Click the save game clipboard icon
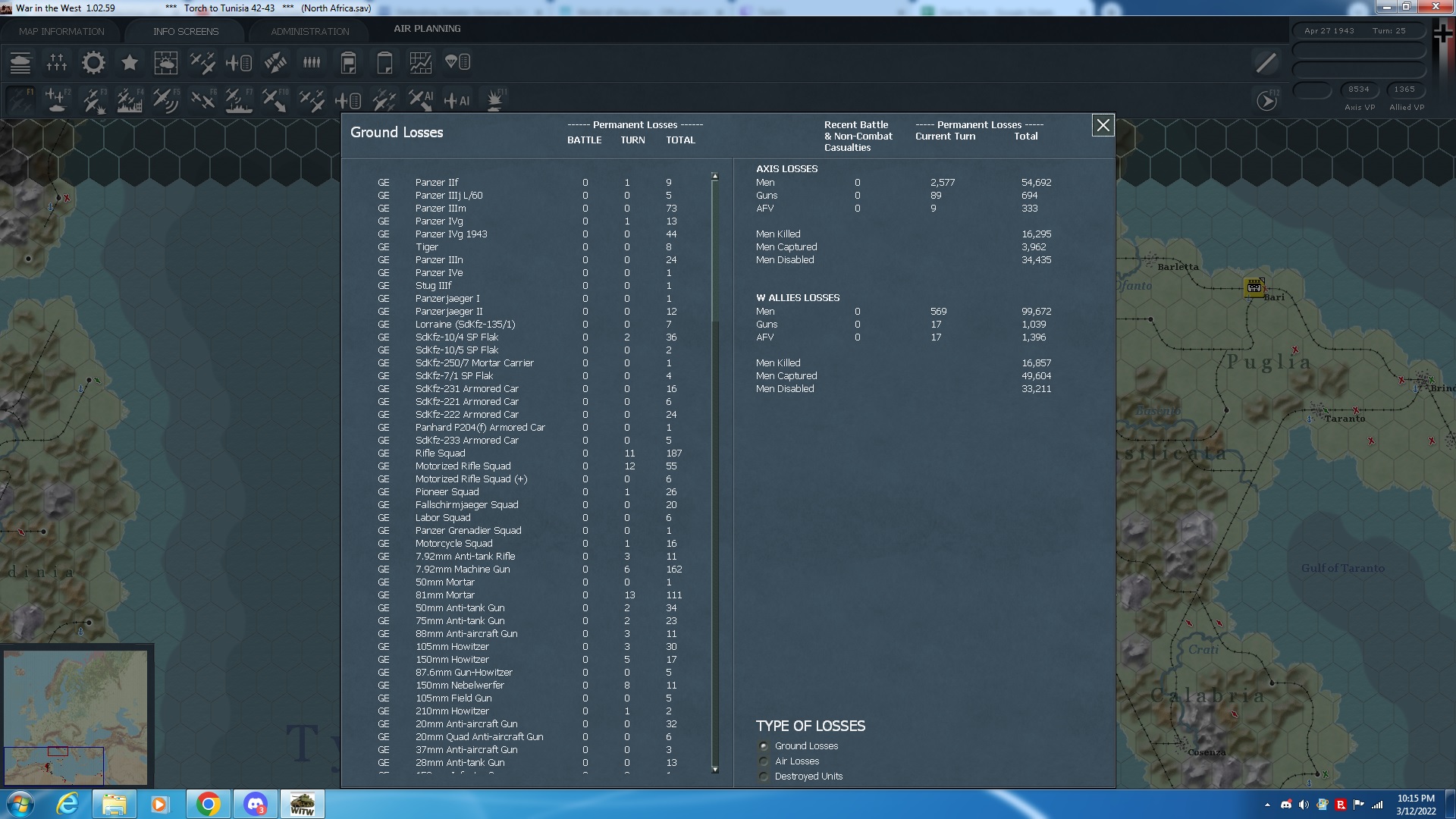 [348, 62]
